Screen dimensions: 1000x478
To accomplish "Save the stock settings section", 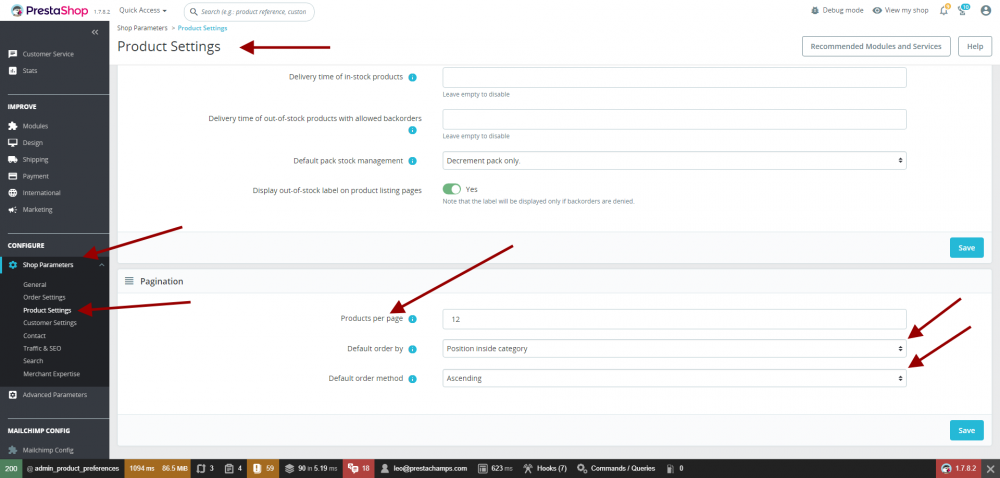I will coord(966,247).
